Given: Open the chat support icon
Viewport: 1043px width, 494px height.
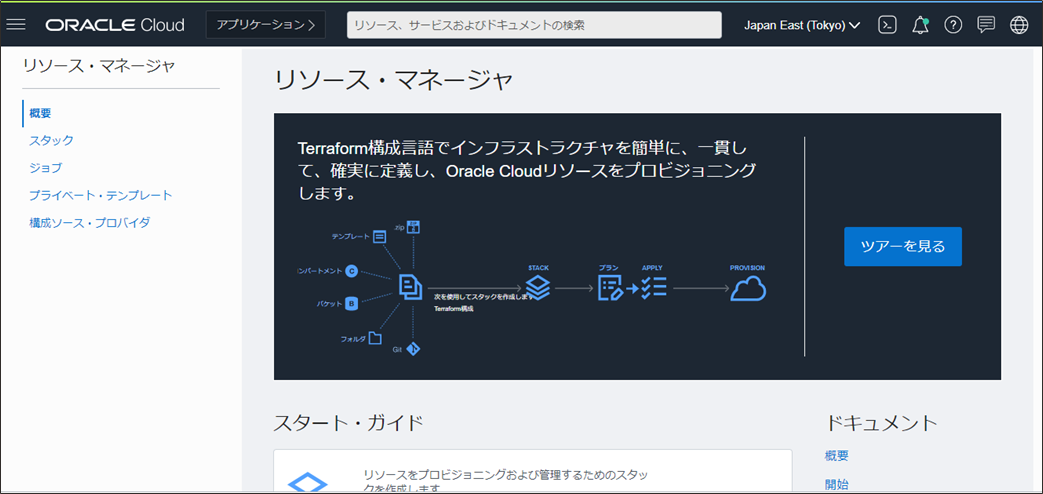Looking at the screenshot, I should pos(986,25).
